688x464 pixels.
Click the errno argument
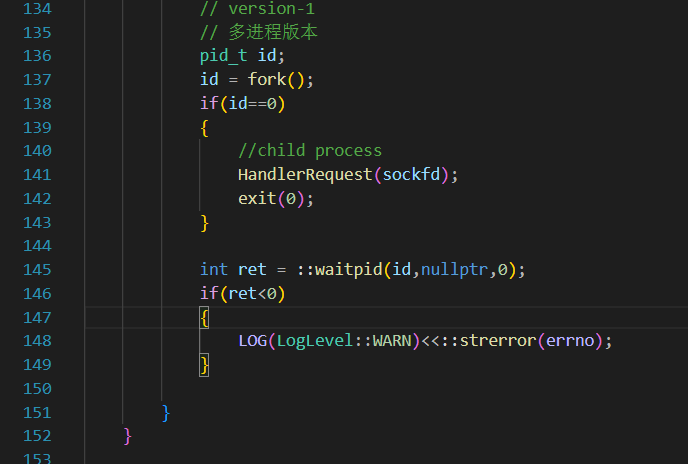pyautogui.click(x=570, y=341)
